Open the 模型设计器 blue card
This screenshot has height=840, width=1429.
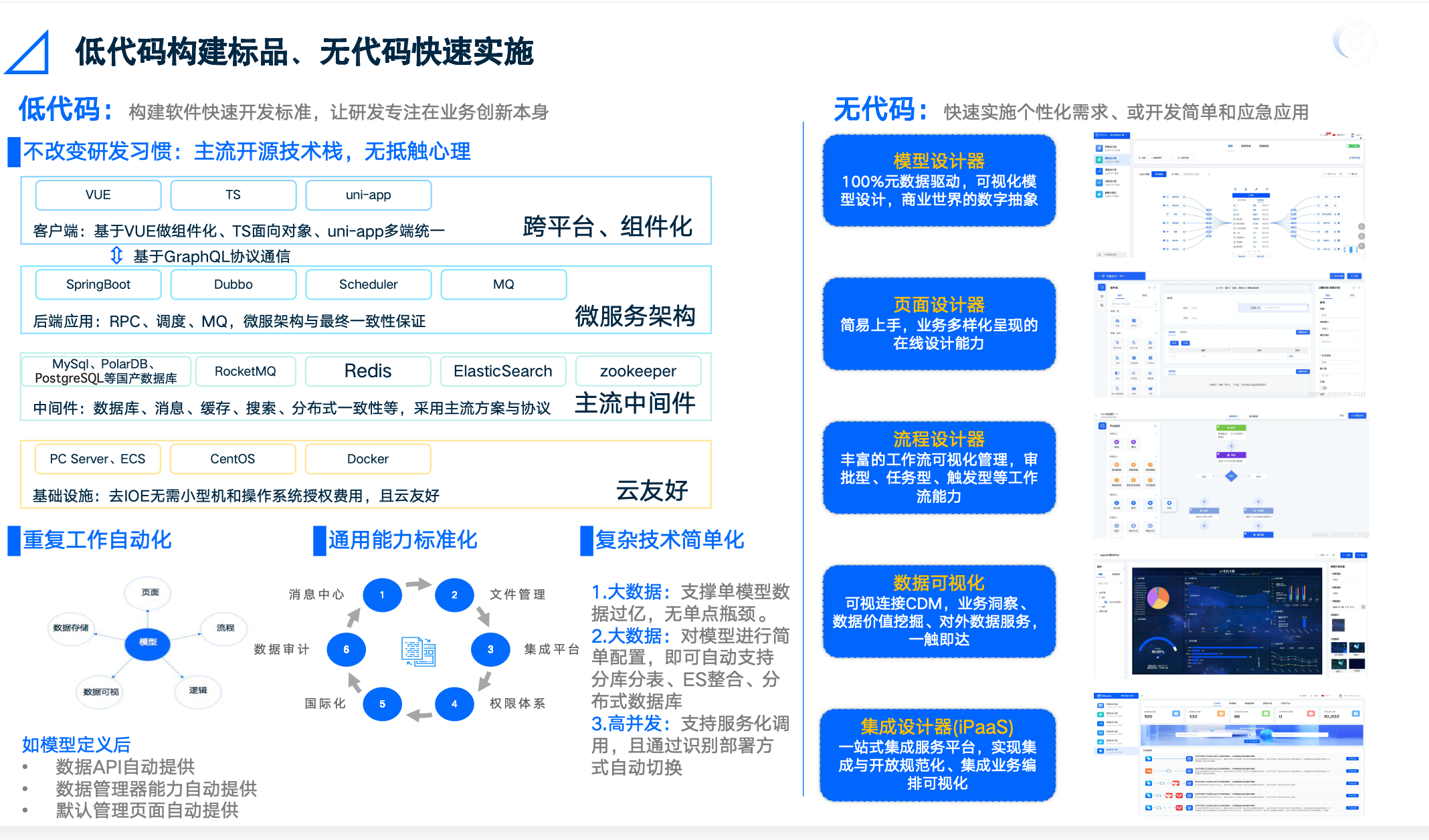click(939, 181)
